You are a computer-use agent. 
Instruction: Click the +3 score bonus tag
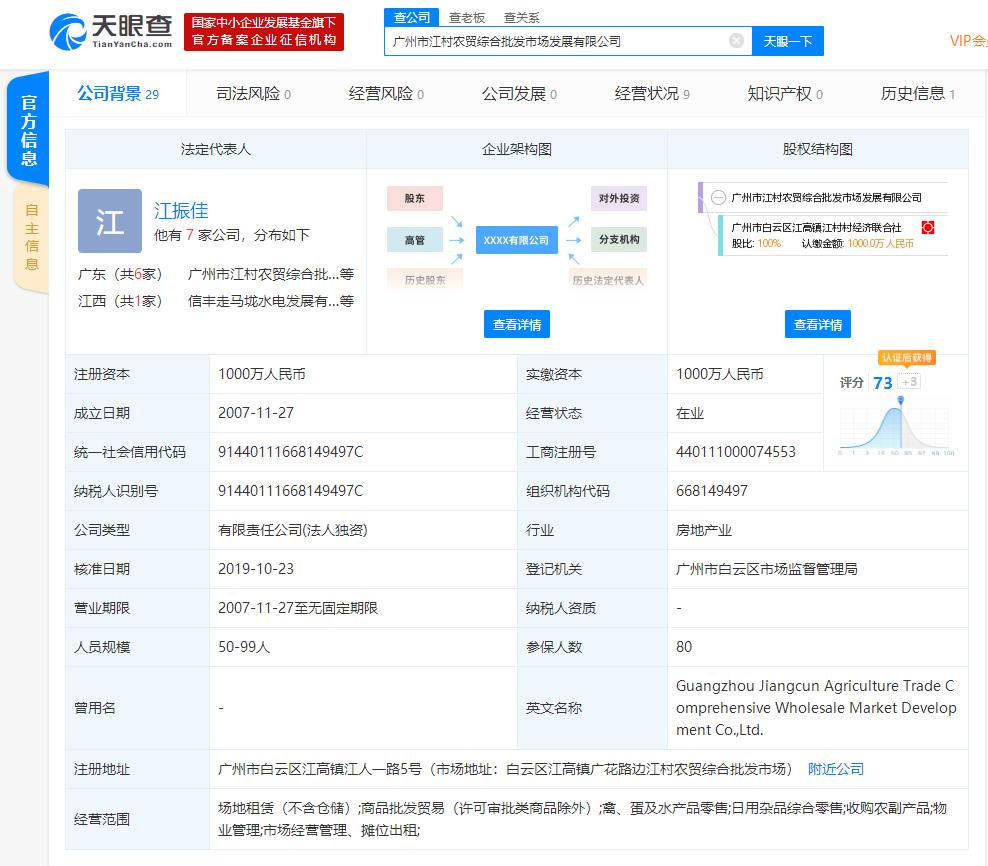(909, 382)
